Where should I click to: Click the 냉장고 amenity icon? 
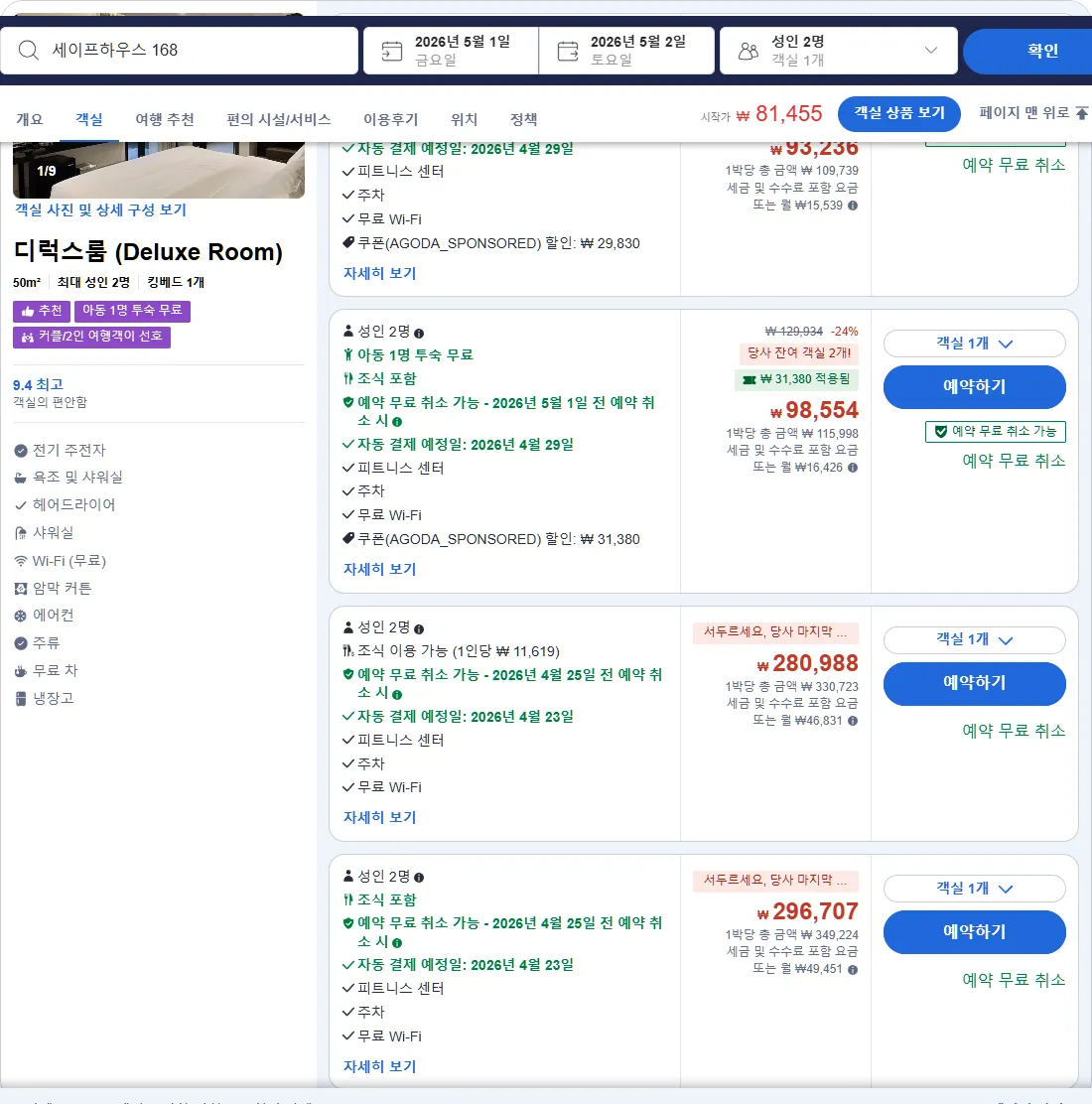coord(21,699)
